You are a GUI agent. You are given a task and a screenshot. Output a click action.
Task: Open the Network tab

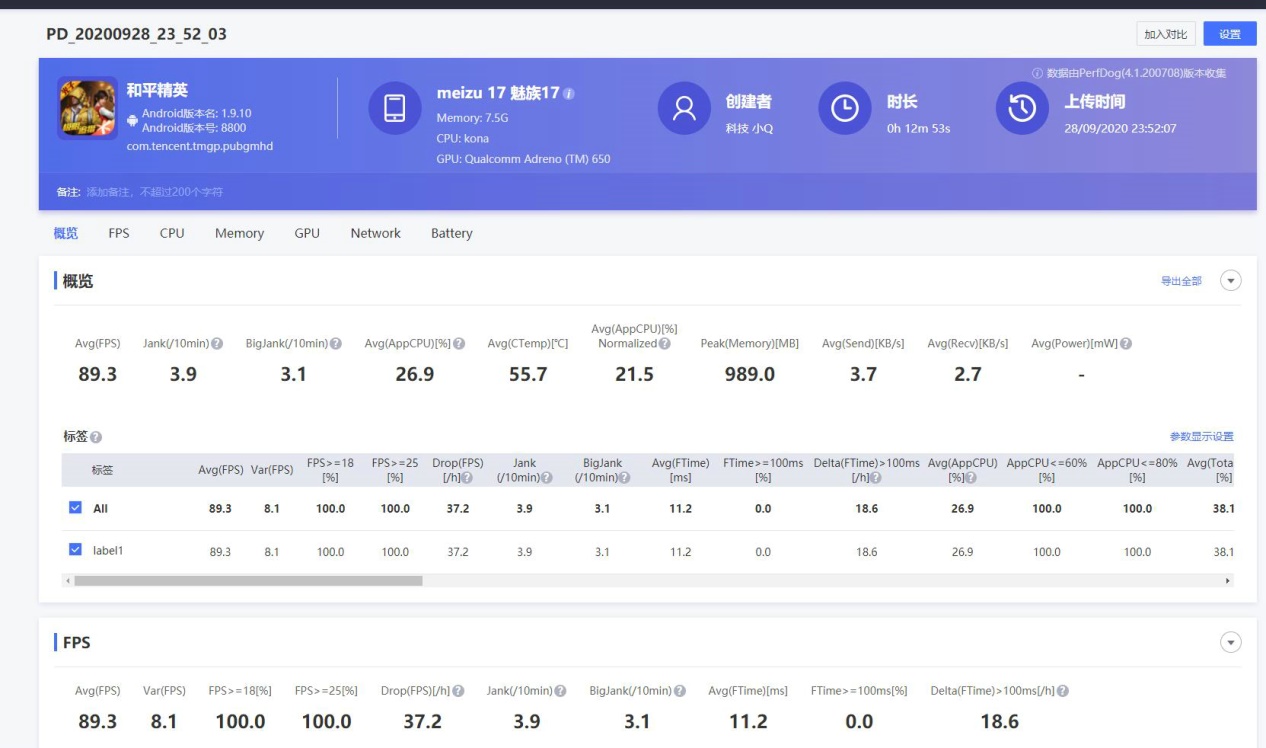(375, 233)
